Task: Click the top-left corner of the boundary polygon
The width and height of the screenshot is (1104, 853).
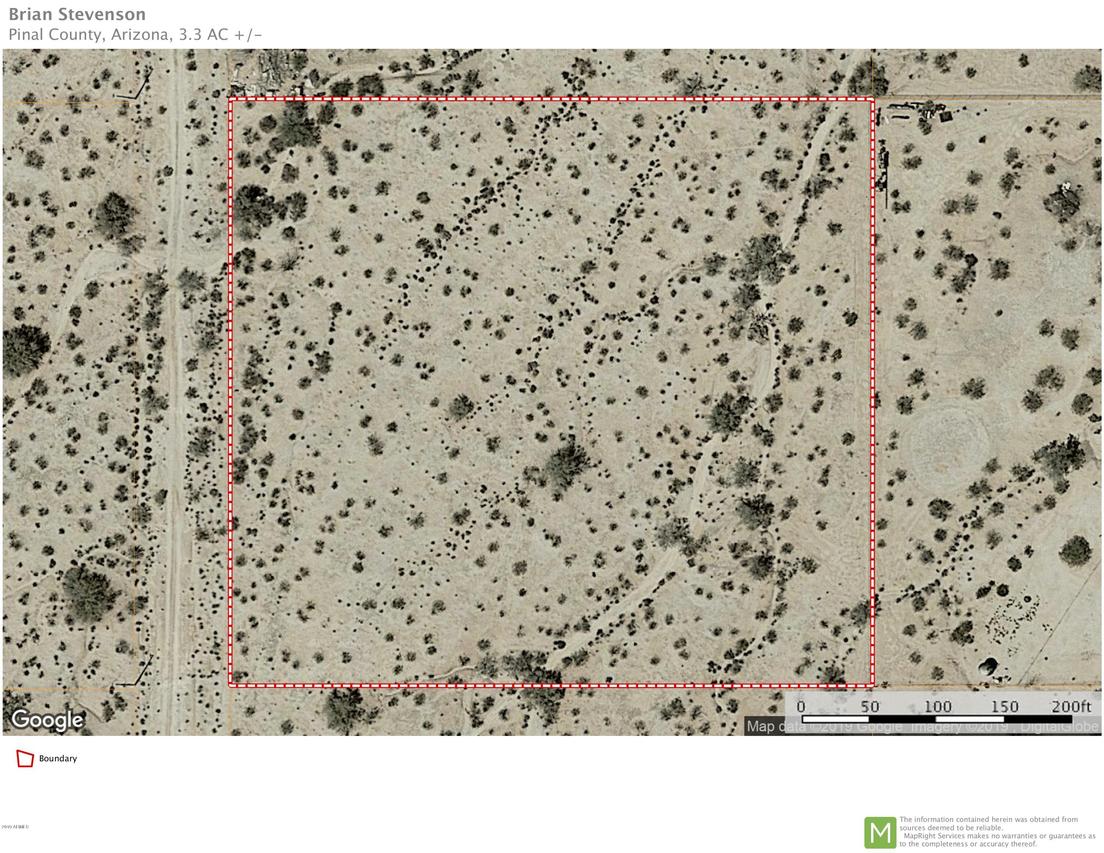Action: click(x=232, y=99)
